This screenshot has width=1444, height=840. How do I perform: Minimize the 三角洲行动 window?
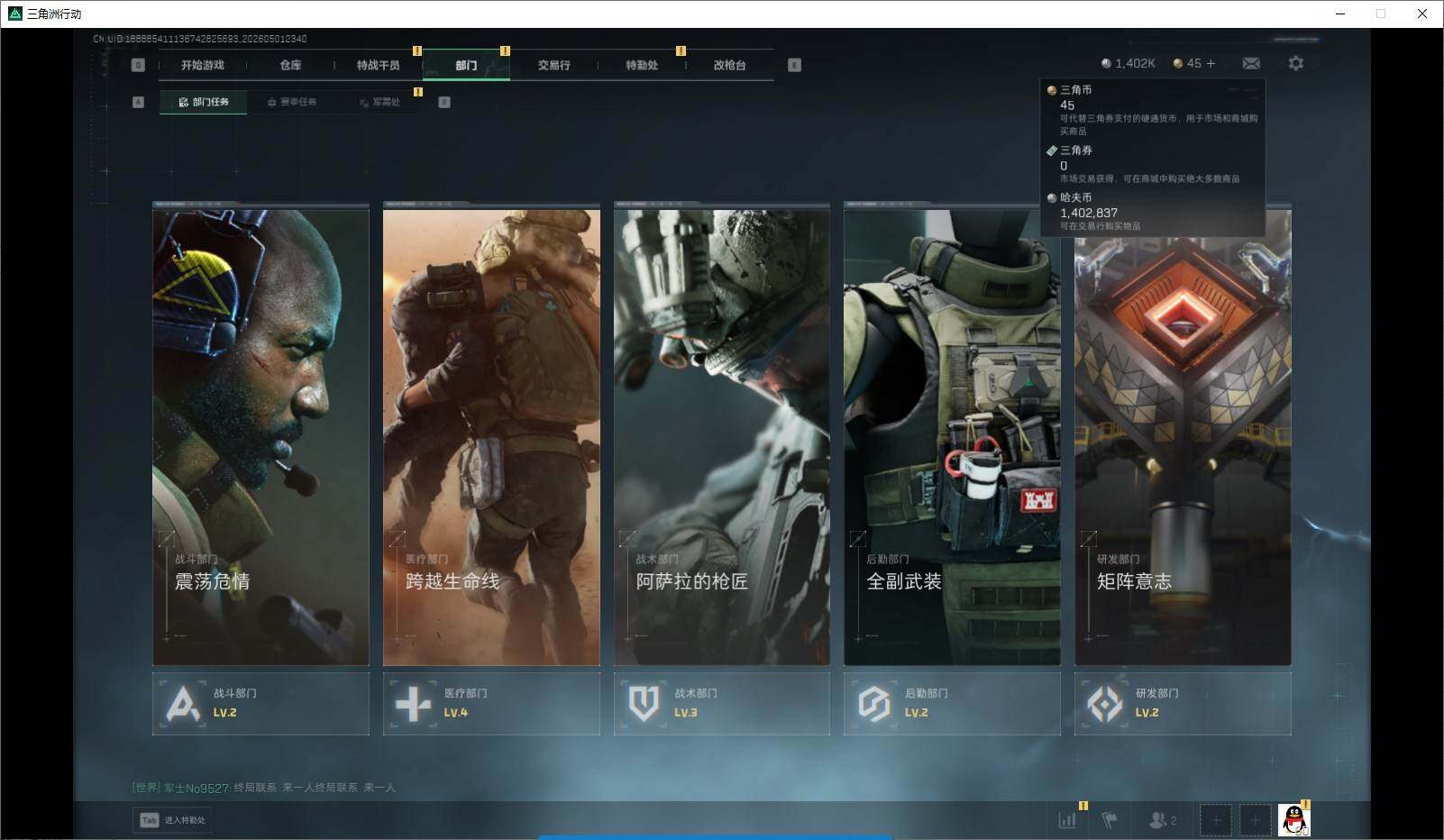[1340, 14]
